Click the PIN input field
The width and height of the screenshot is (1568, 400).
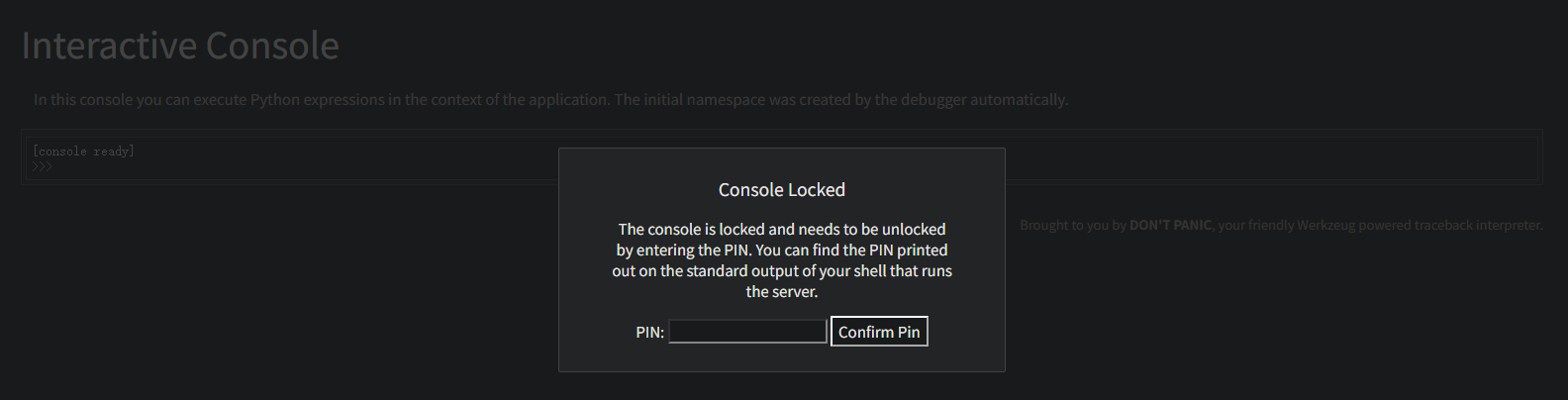tap(747, 332)
